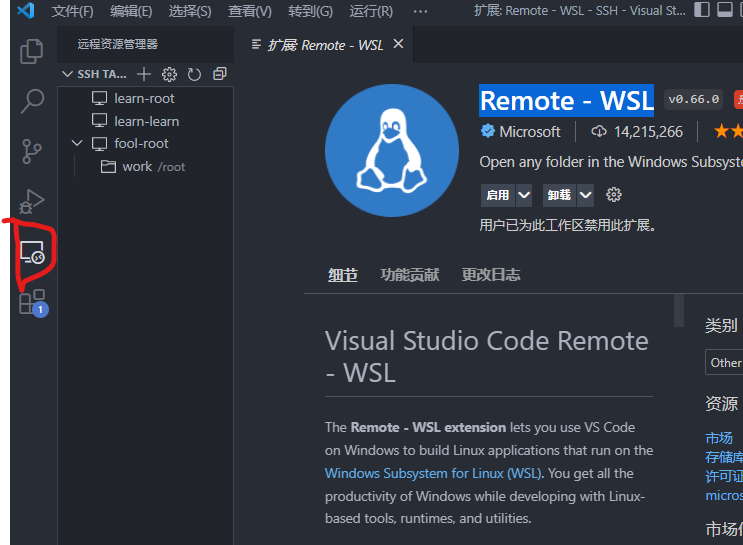Open Source Control view
Viewport: 743px width, 545px height.
pyautogui.click(x=32, y=151)
